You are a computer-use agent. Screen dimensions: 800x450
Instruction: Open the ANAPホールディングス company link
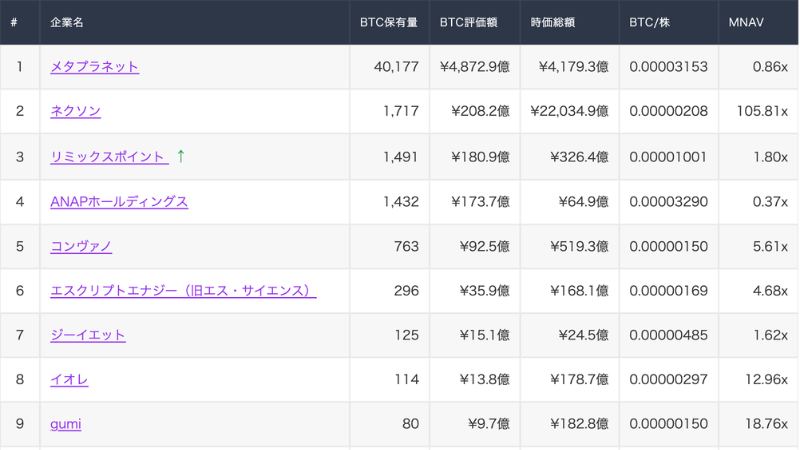click(x=119, y=202)
